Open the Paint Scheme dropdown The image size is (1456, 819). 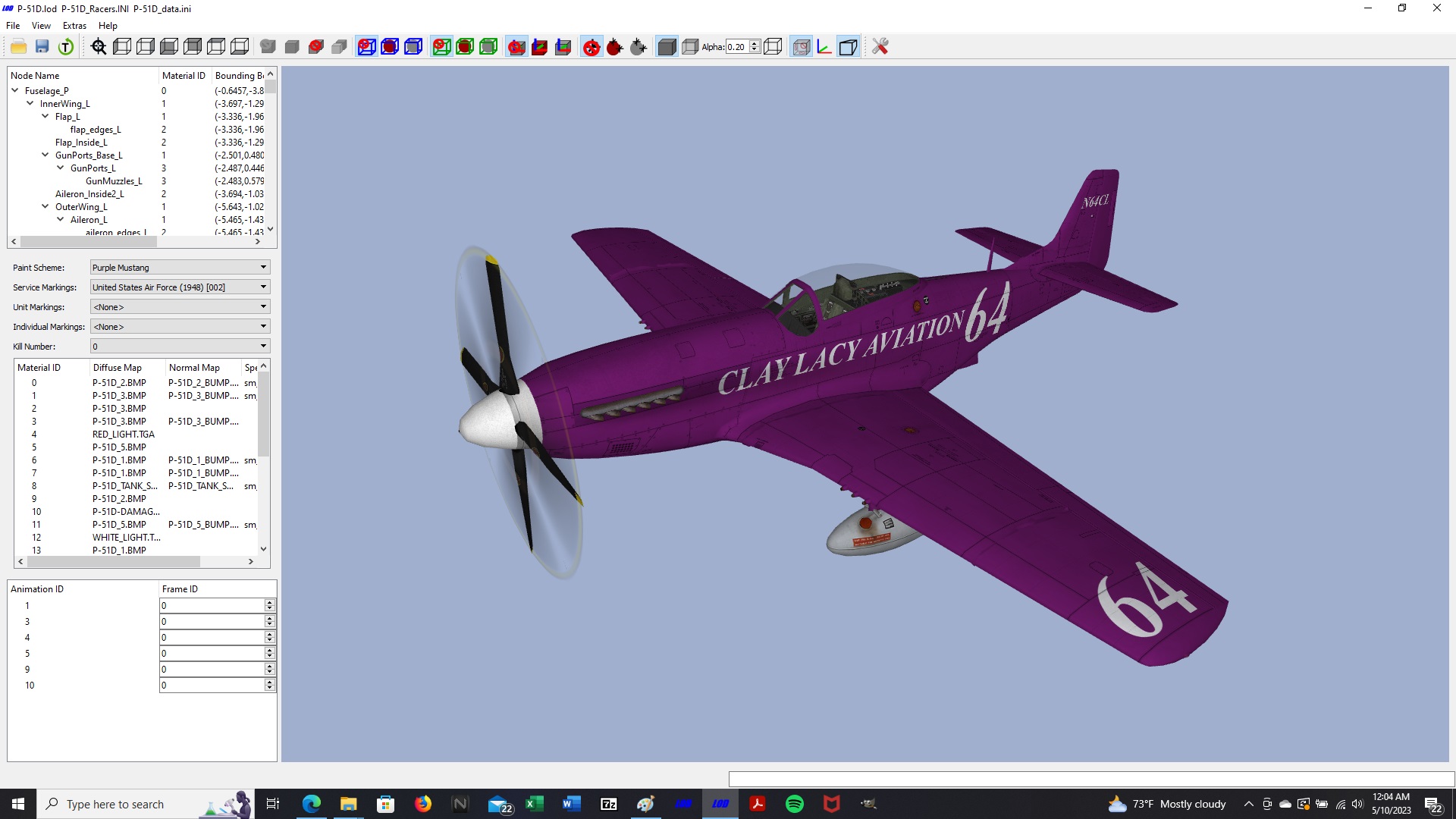pos(180,268)
